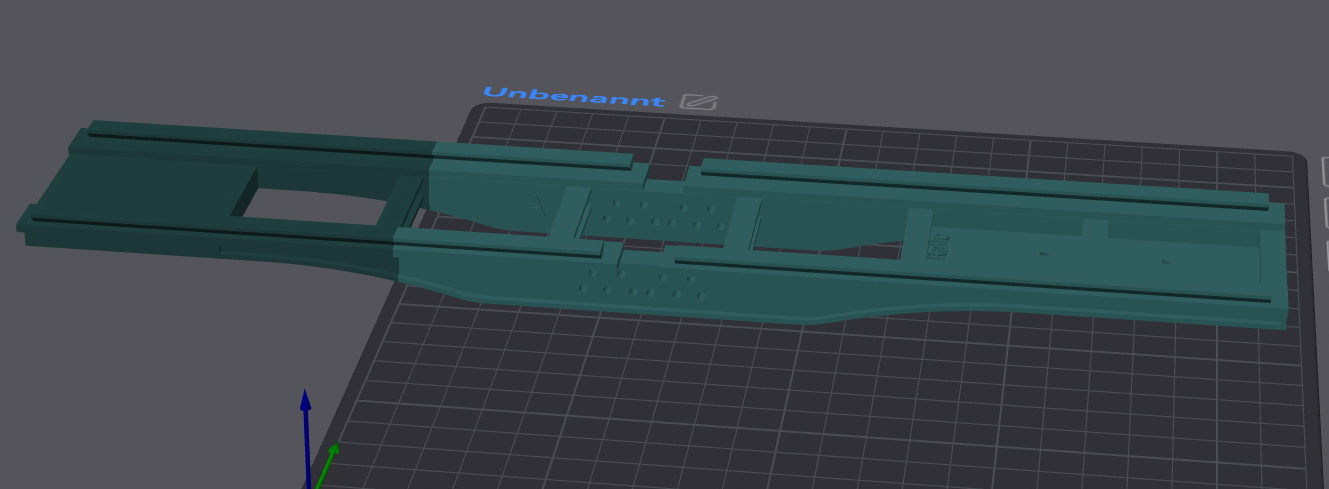Image resolution: width=1329 pixels, height=489 pixels.
Task: Click the topmost plate icon at right edge
Action: click(x=1324, y=171)
